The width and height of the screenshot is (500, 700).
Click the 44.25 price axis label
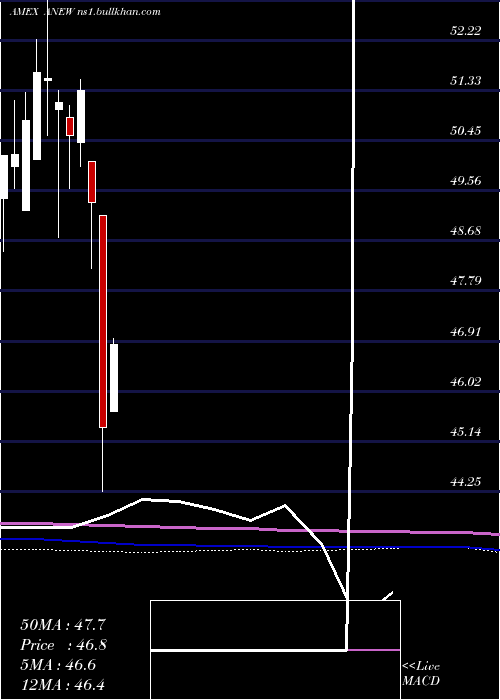[x=466, y=481]
